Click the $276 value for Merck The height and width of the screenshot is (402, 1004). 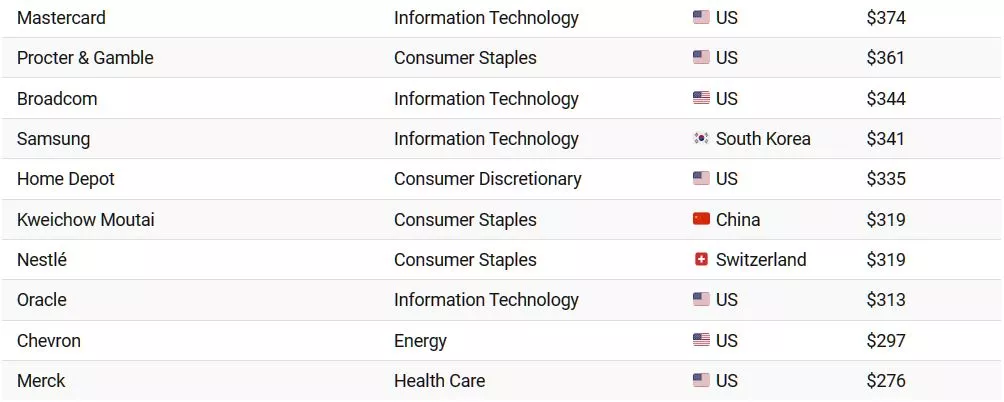point(886,381)
